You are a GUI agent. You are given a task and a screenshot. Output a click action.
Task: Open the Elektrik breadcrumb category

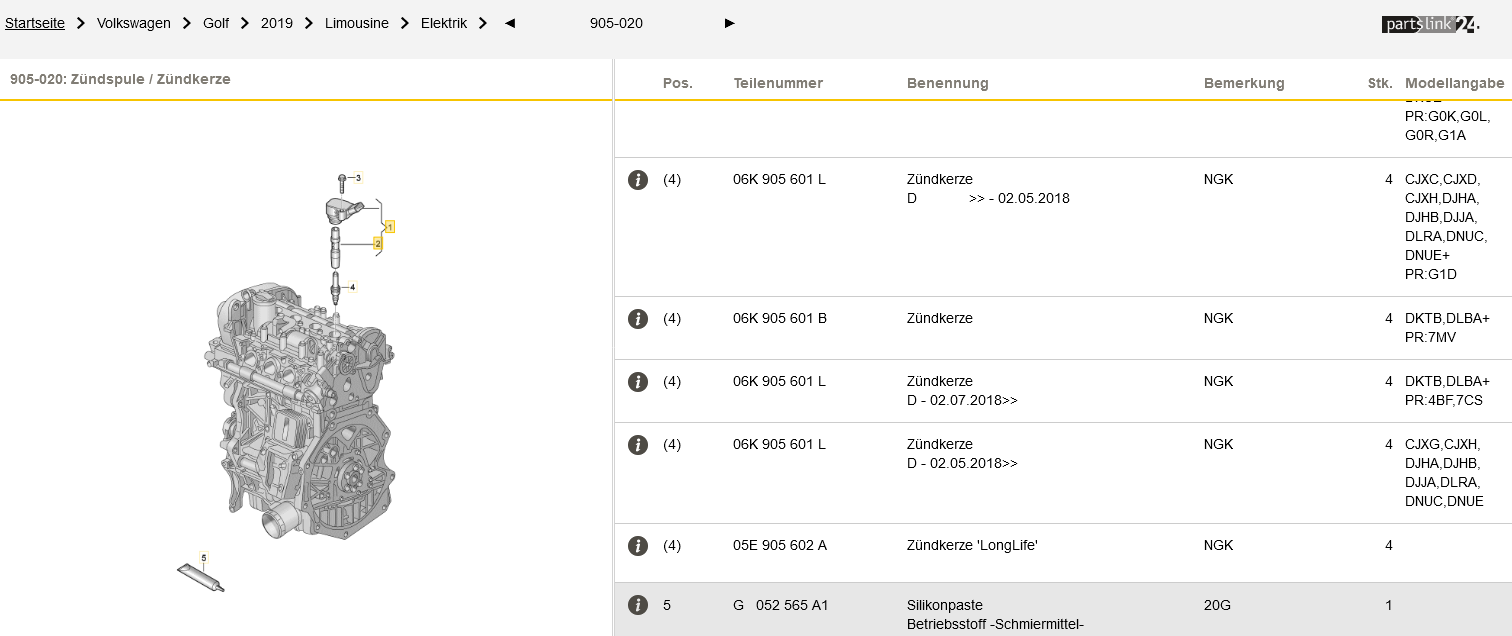coord(443,23)
